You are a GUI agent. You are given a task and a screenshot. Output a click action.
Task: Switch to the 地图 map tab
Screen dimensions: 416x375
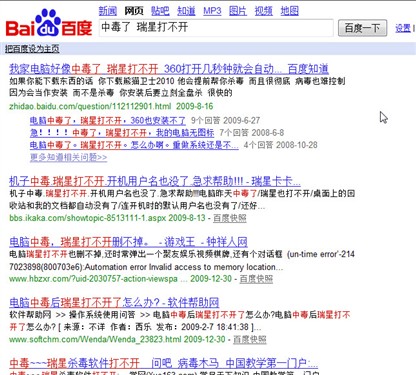(x=290, y=11)
